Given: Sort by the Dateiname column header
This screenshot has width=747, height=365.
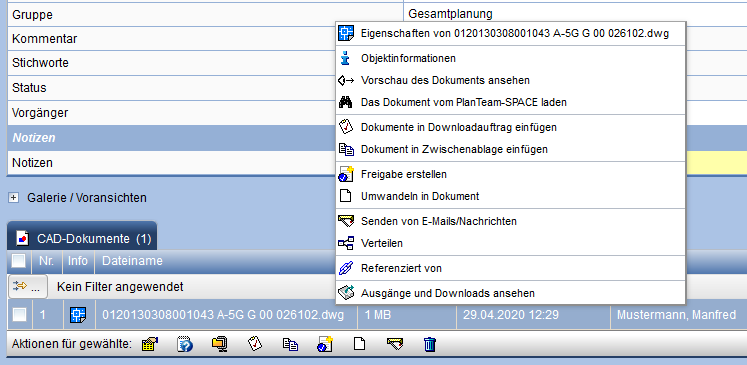Looking at the screenshot, I should coord(132,261).
